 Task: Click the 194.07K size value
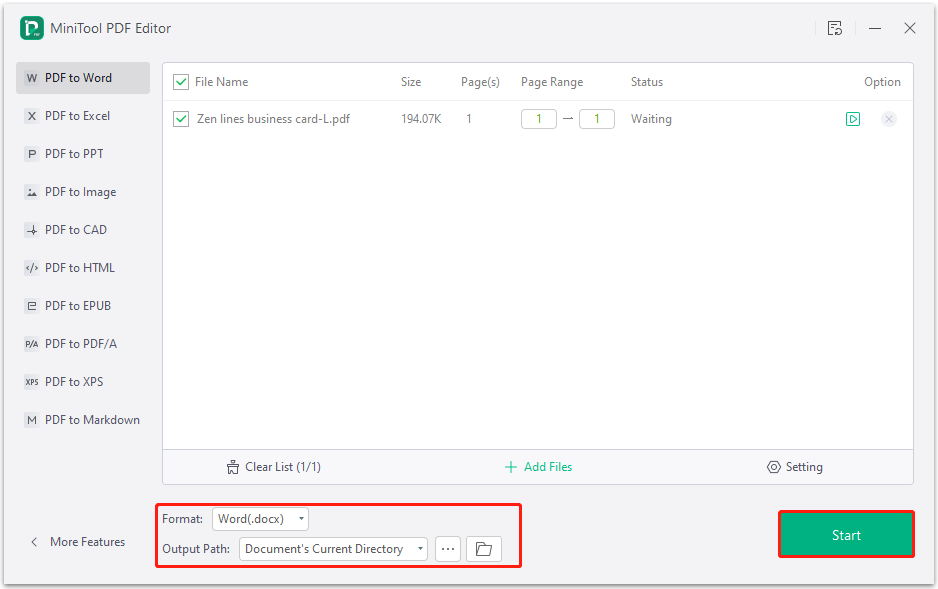pyautogui.click(x=421, y=119)
